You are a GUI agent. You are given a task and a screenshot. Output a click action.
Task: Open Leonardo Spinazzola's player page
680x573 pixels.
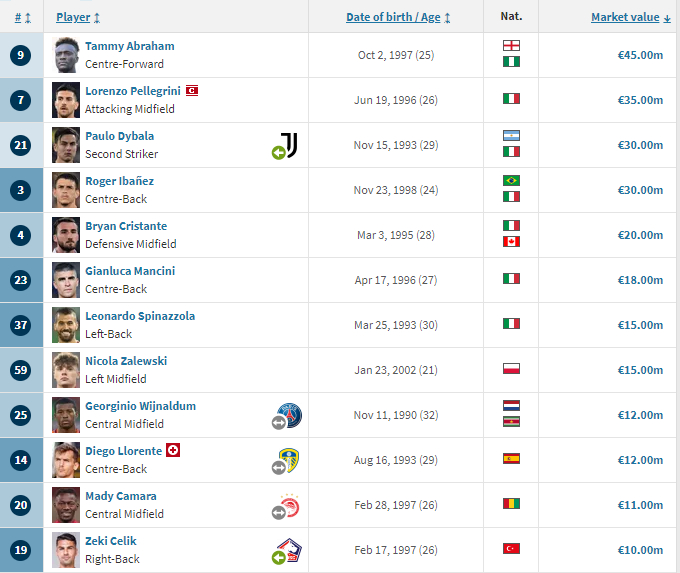pyautogui.click(x=140, y=316)
